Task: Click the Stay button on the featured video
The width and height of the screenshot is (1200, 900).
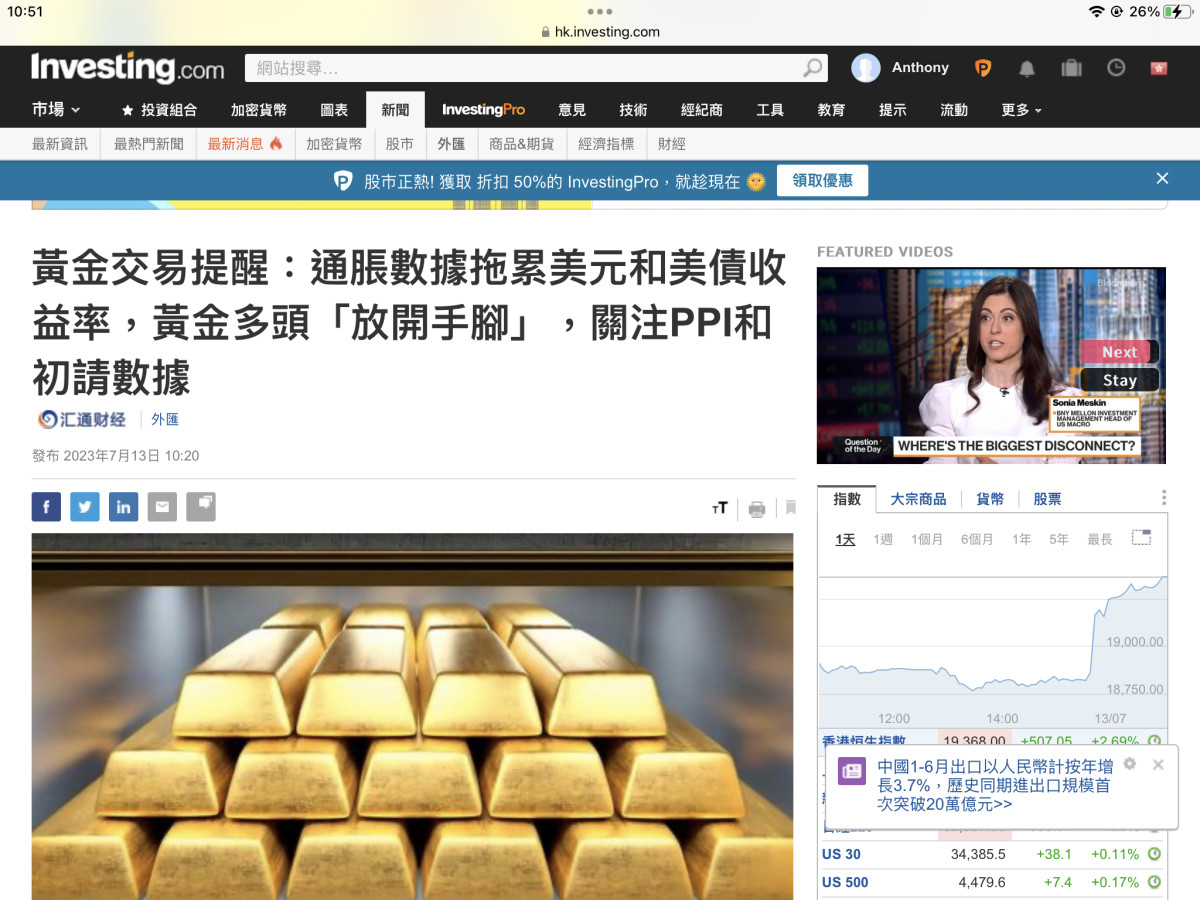Action: click(1119, 380)
